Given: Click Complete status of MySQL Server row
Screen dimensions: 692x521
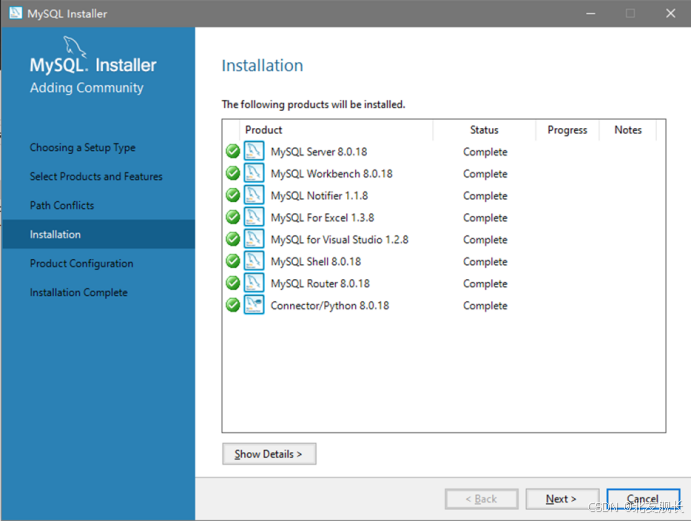Looking at the screenshot, I should (485, 152).
